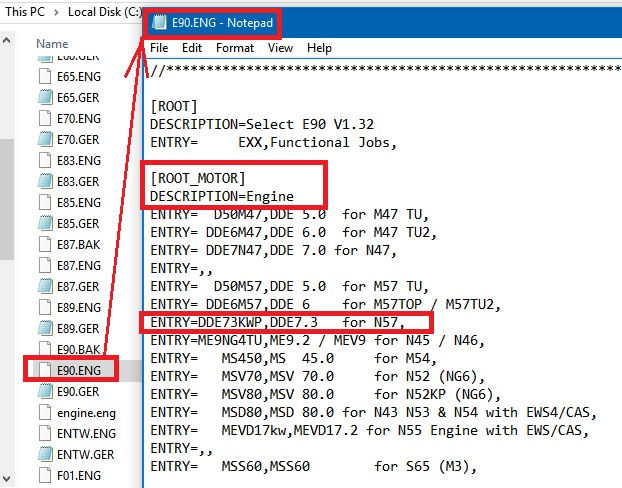Image resolution: width=622 pixels, height=488 pixels.
Task: Open the Edit menu in Notepad
Action: point(192,48)
